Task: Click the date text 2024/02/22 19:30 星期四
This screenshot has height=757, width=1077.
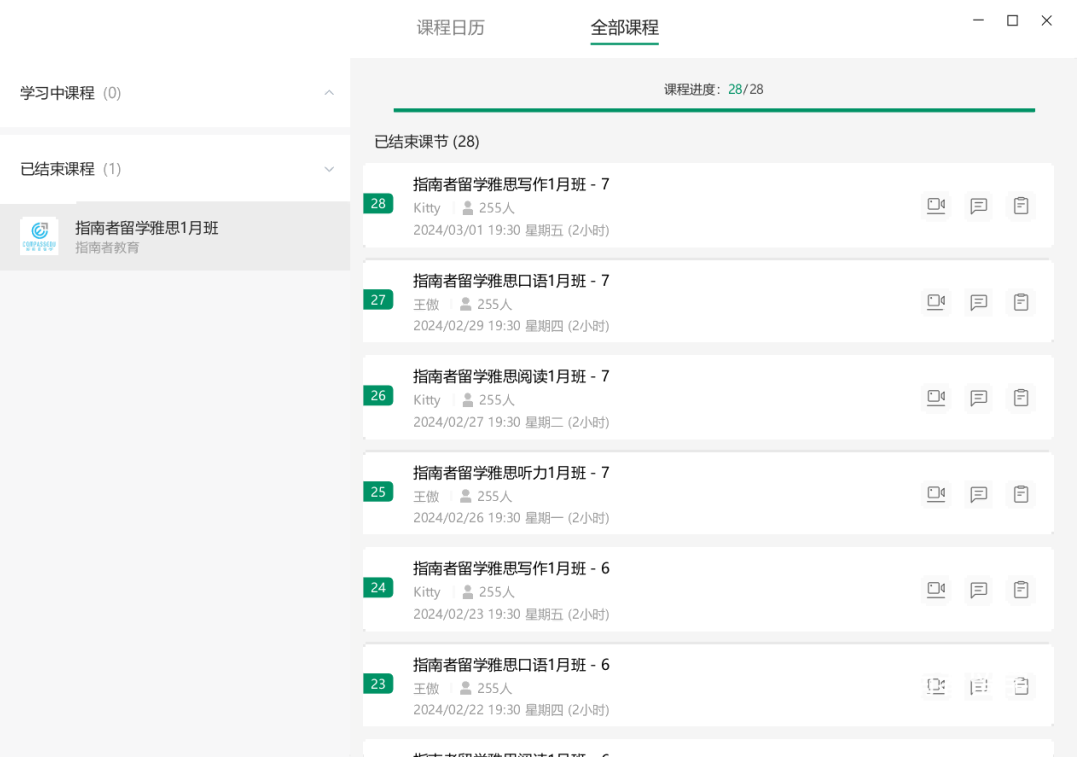Action: (x=488, y=710)
